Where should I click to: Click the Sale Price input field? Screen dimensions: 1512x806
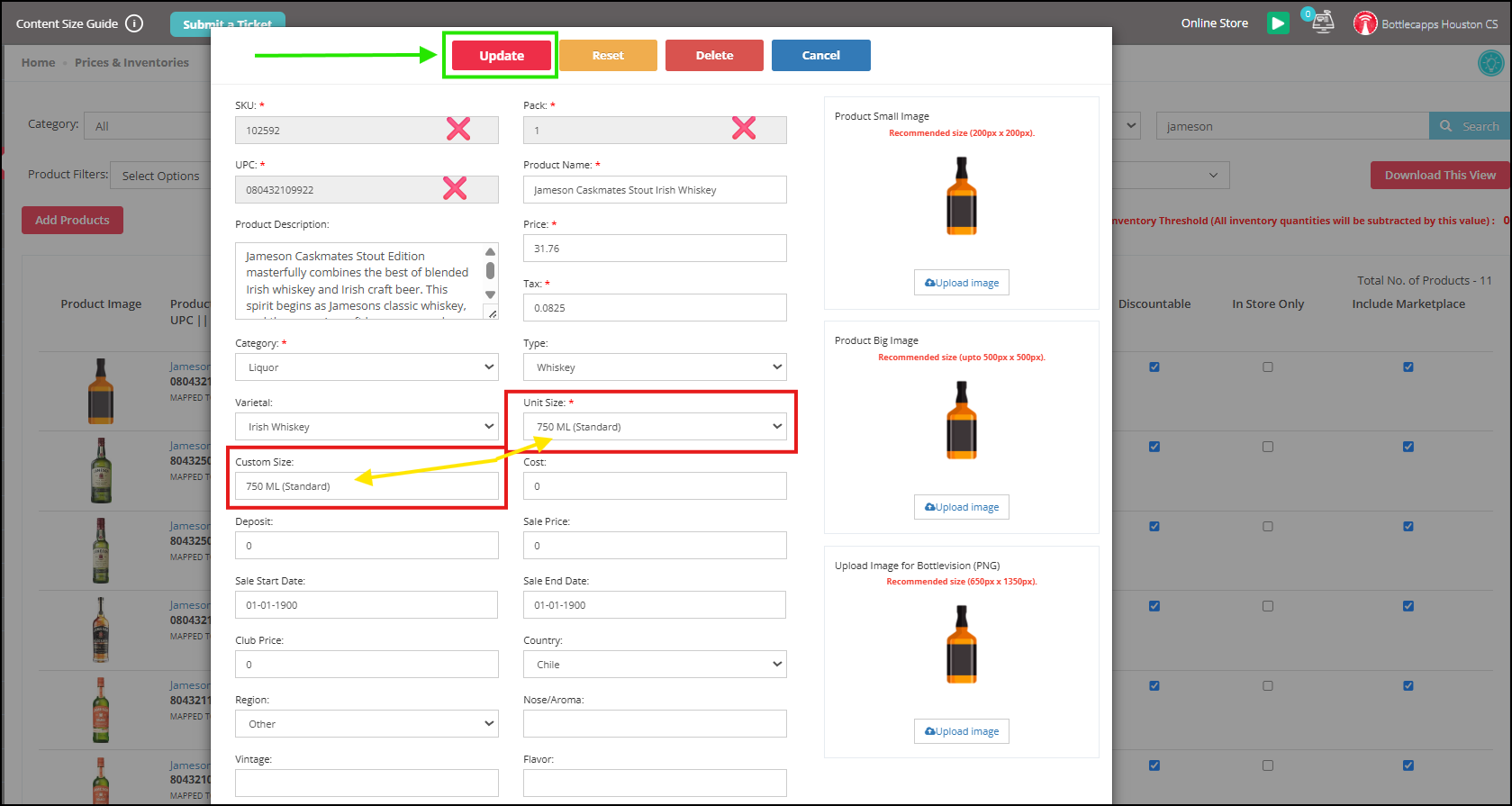(655, 546)
